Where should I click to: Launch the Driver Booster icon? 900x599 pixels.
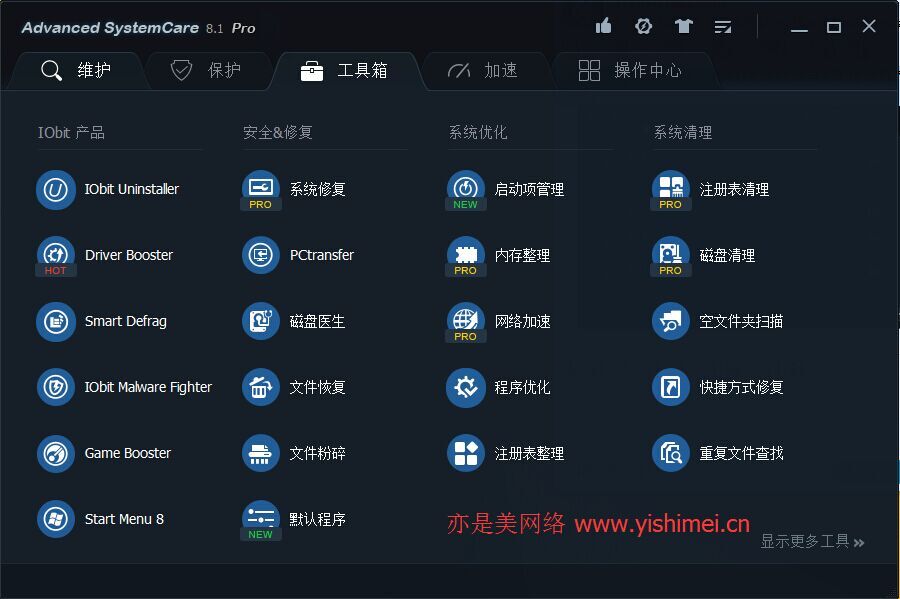pyautogui.click(x=56, y=255)
